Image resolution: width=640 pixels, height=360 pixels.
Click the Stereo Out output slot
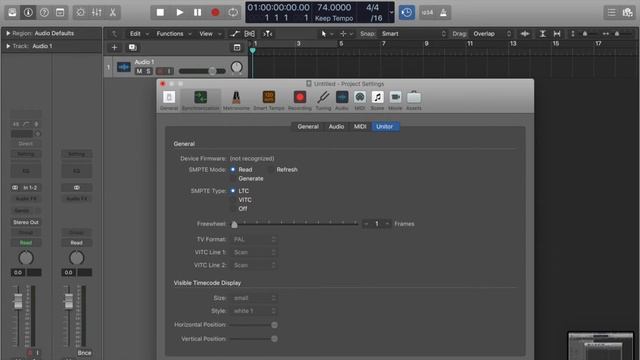(x=26, y=222)
